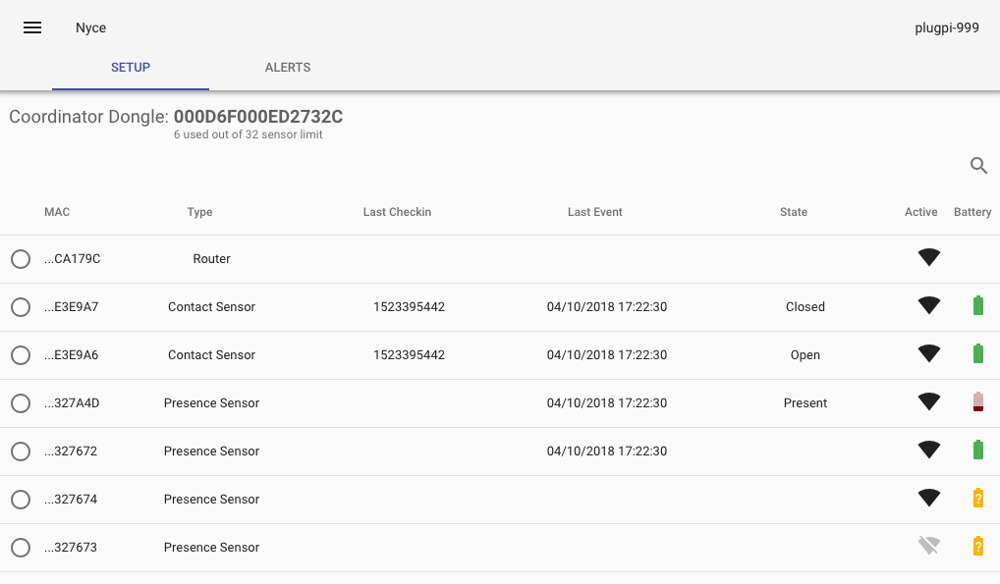Click the WiFi active icon for Router CA179C

929,258
